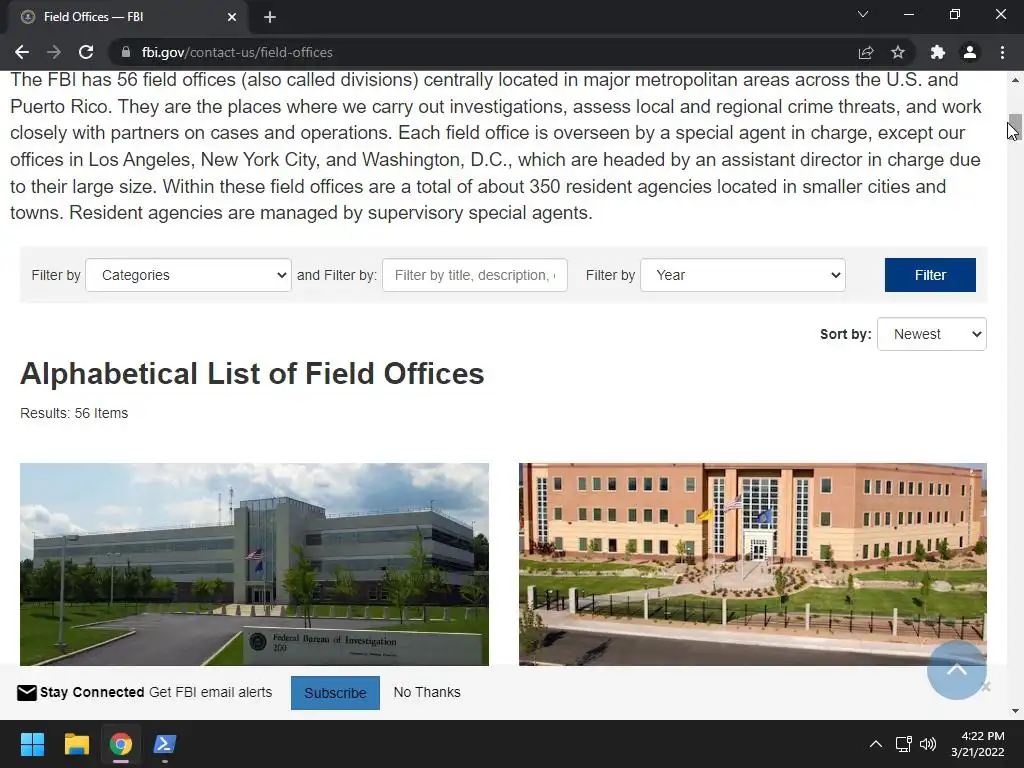Click the 'Sort by:' label
Screen dimensions: 1024x768
846,334
